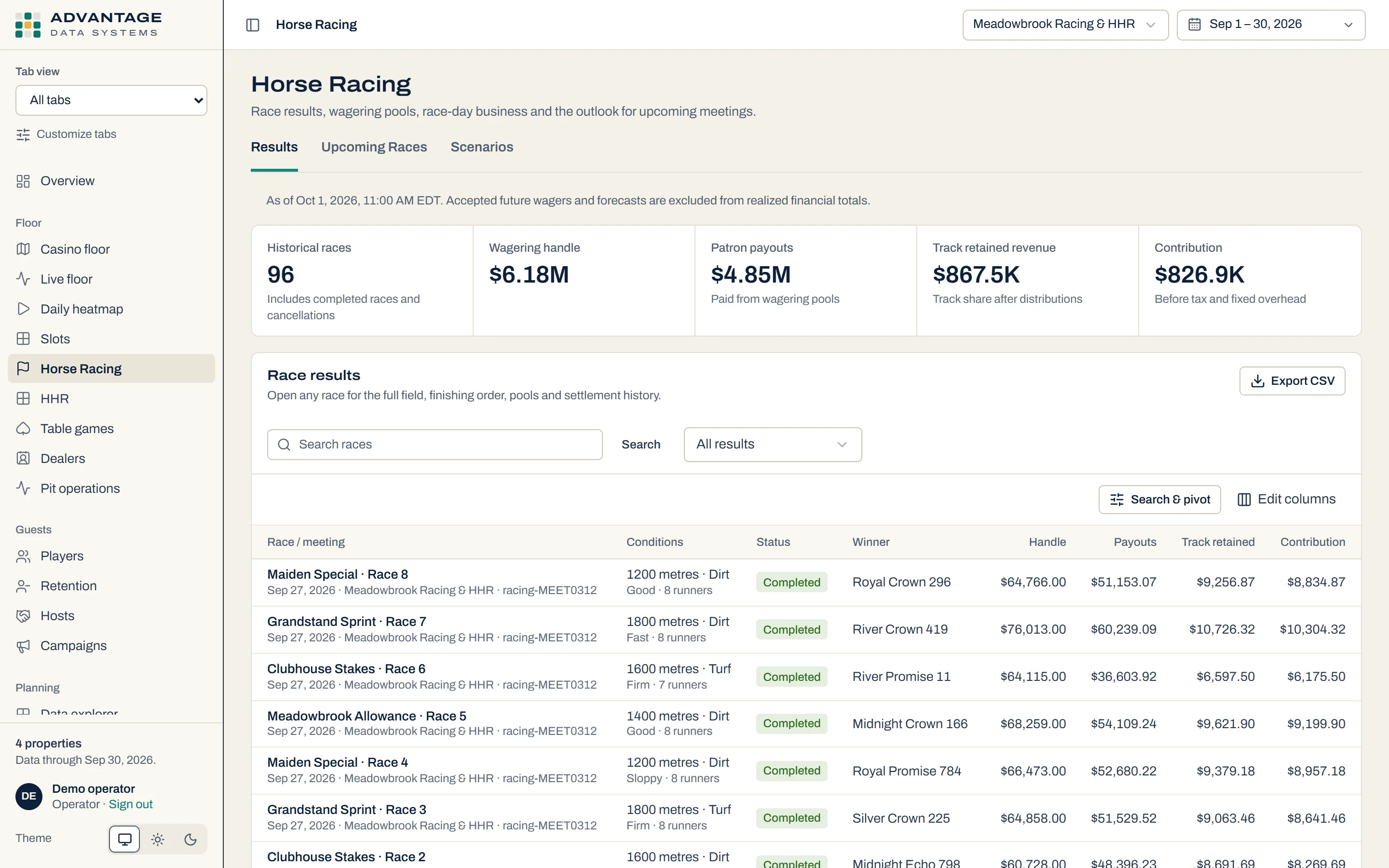The width and height of the screenshot is (1389, 868).
Task: Open Table games in the sidebar
Action: (x=111, y=429)
